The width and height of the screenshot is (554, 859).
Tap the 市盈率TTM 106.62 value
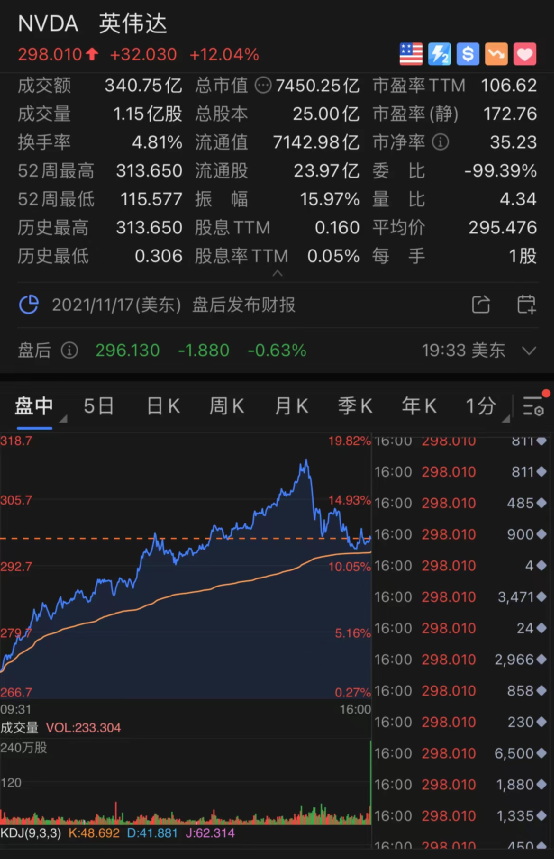pos(509,85)
